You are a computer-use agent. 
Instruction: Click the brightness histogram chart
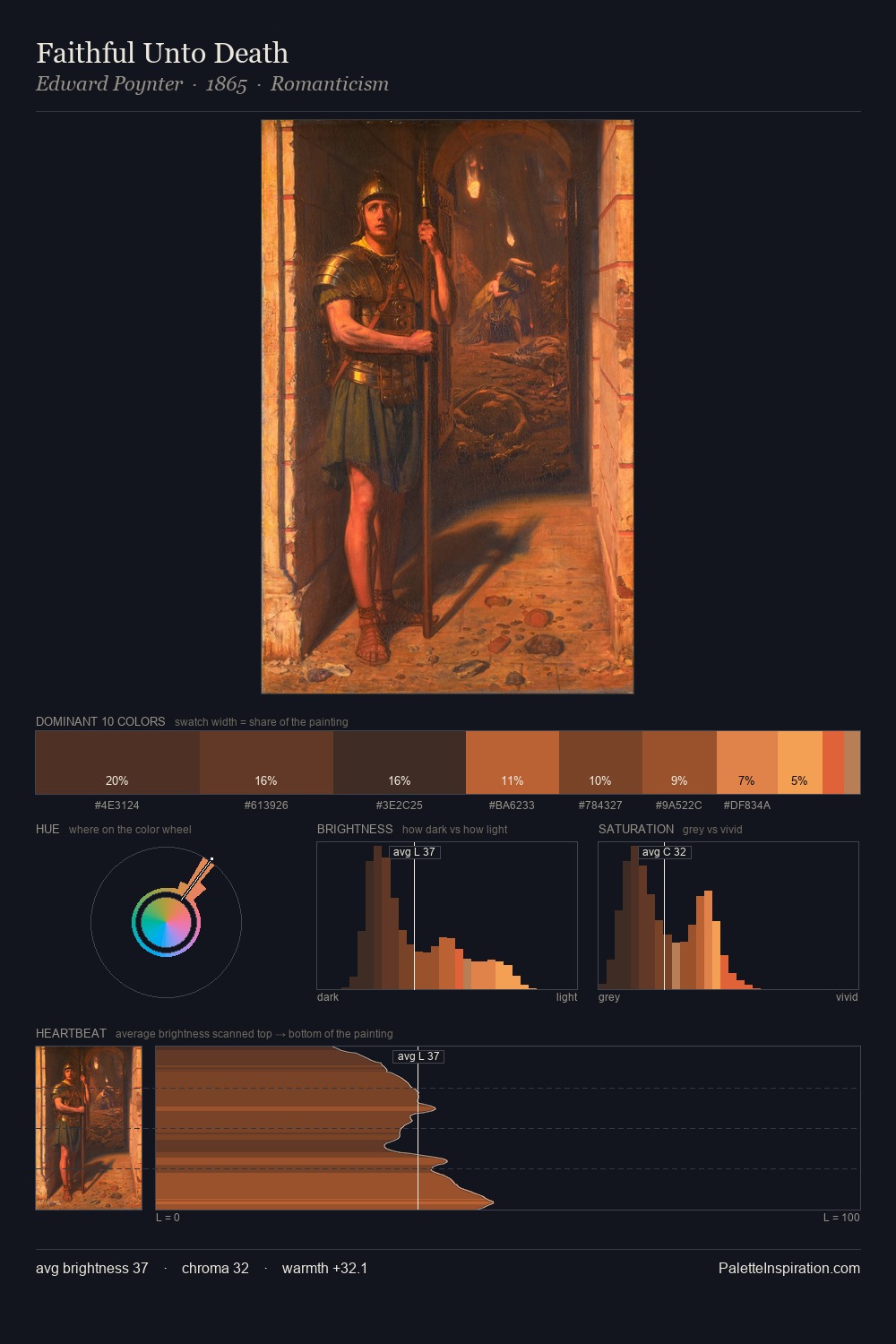coord(447,916)
